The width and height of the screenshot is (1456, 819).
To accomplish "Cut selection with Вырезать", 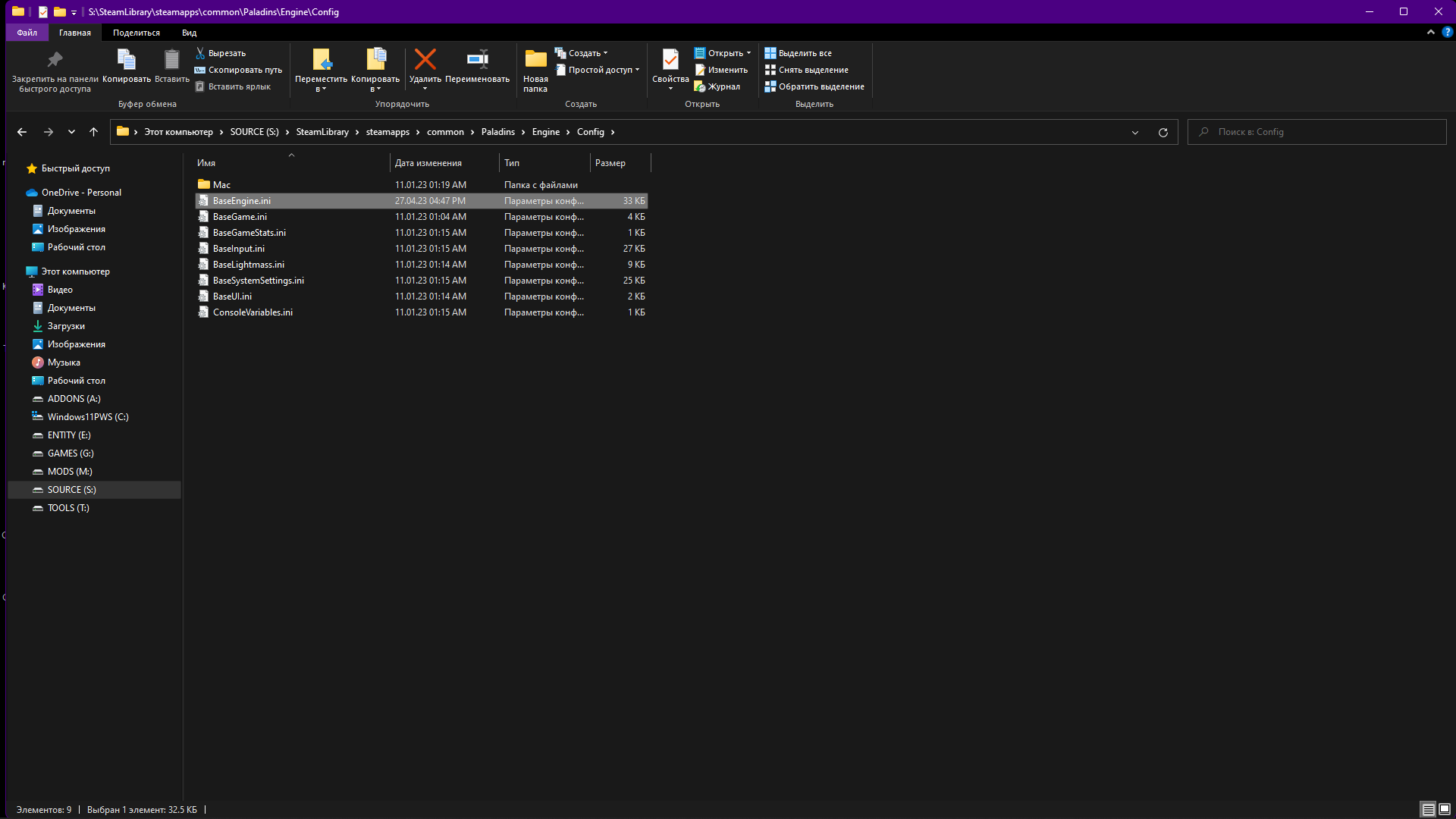I will (x=221, y=53).
